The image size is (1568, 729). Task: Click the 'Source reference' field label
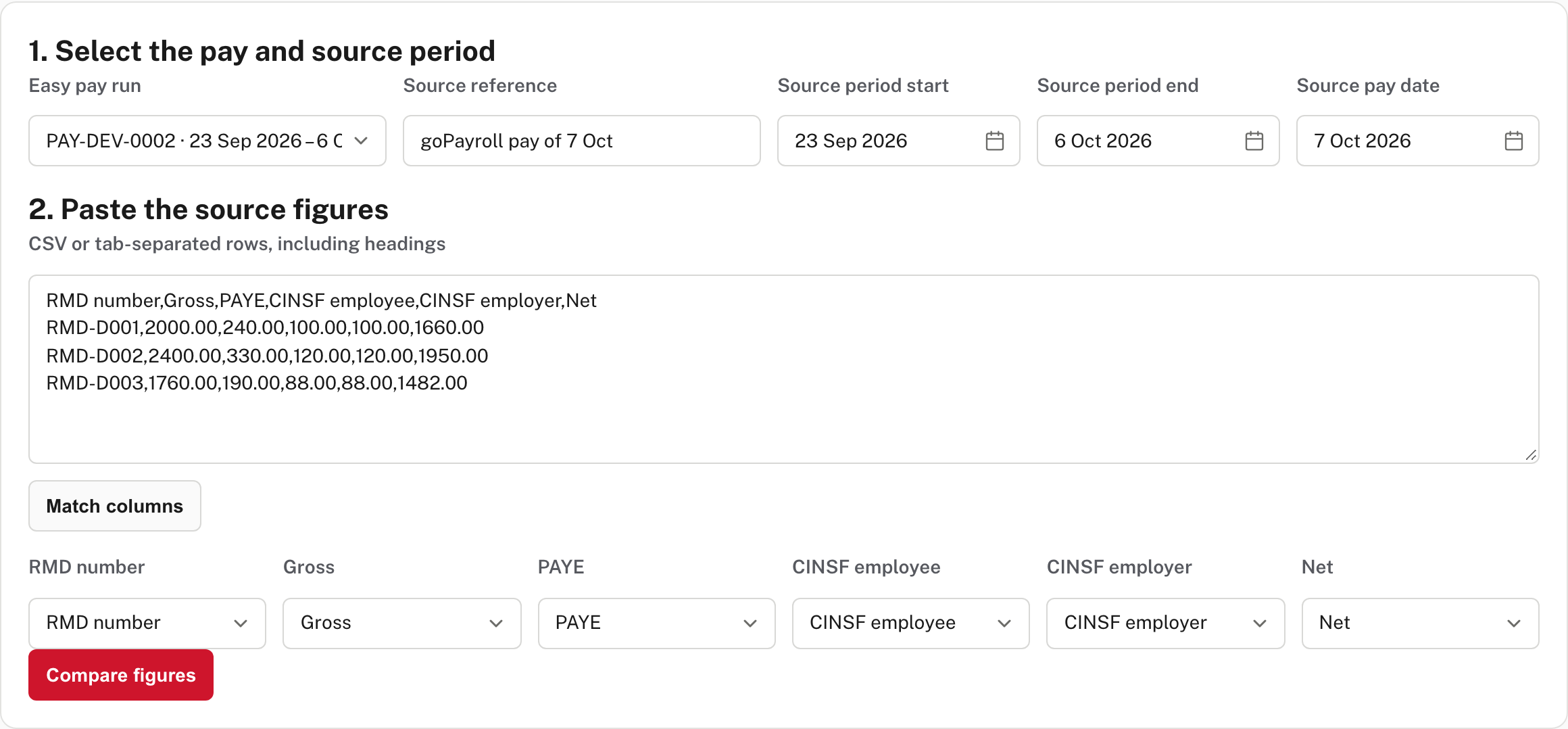pyautogui.click(x=480, y=86)
